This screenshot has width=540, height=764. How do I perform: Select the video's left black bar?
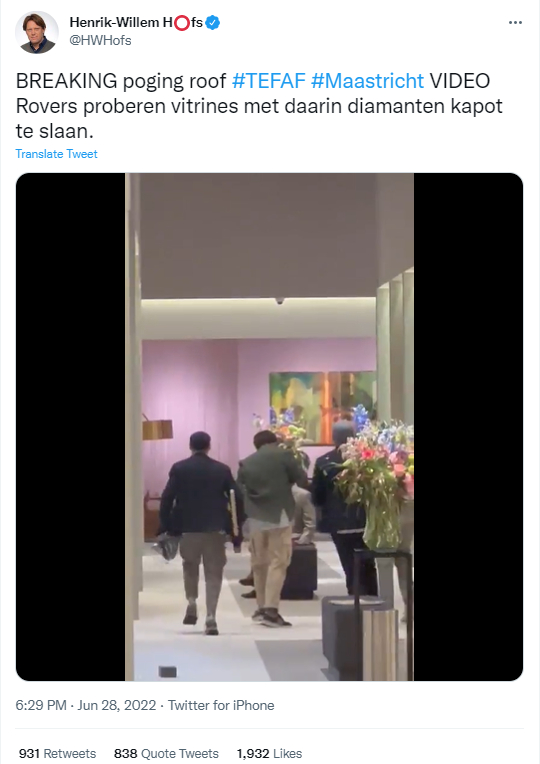(70, 427)
